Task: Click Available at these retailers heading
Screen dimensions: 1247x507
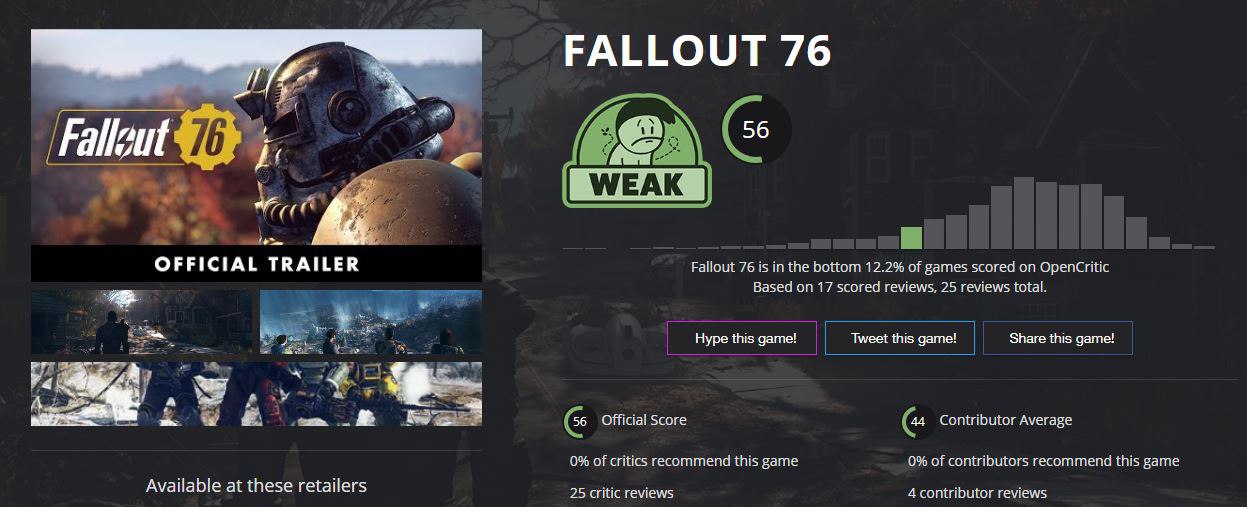Action: tap(256, 486)
